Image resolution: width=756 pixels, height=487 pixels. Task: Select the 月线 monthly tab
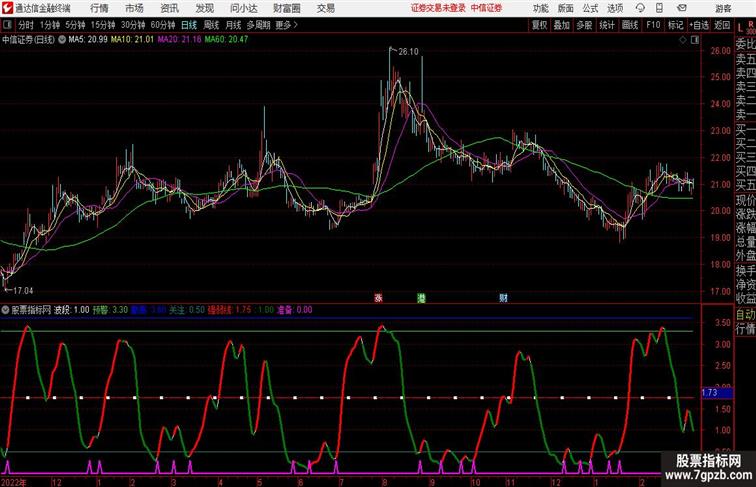click(x=233, y=25)
